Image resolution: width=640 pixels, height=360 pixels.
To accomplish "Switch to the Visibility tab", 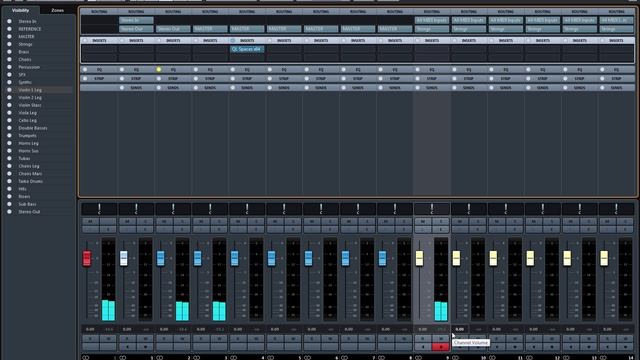I will pos(20,10).
